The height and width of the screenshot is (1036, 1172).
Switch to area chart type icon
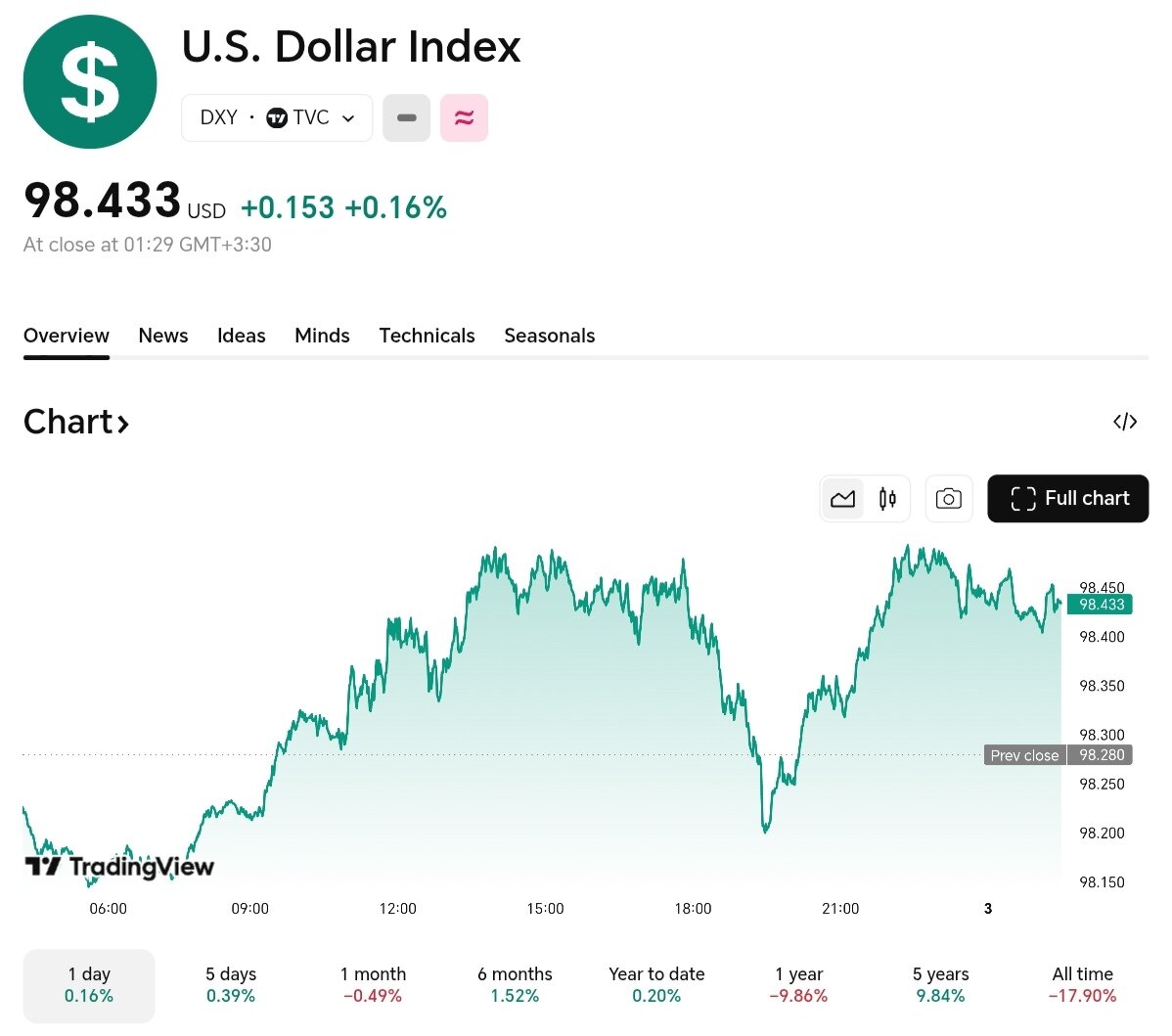click(x=842, y=499)
